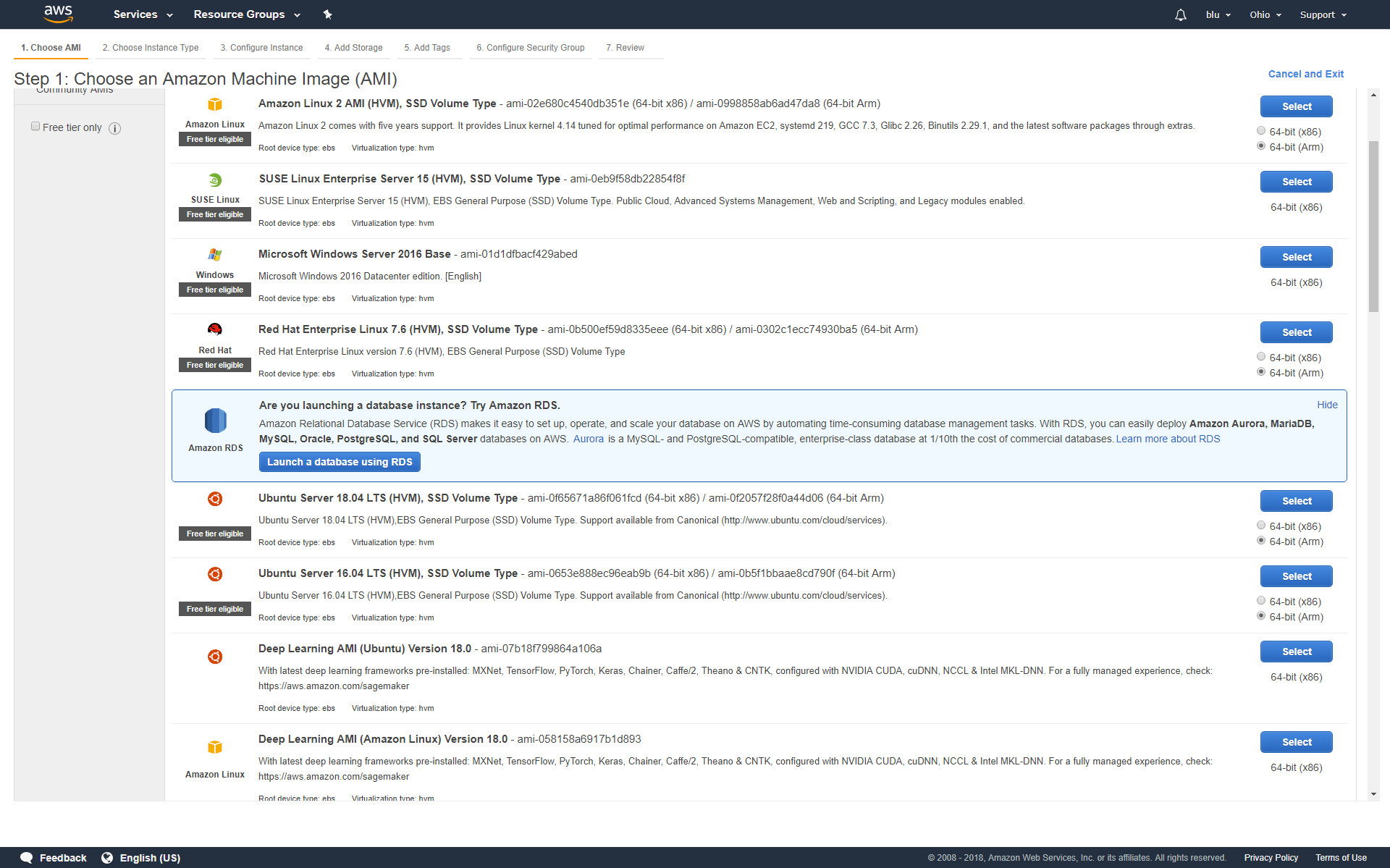Screen dimensions: 1390x868
Task: Open Learn more about RDS link
Action: coord(1168,439)
